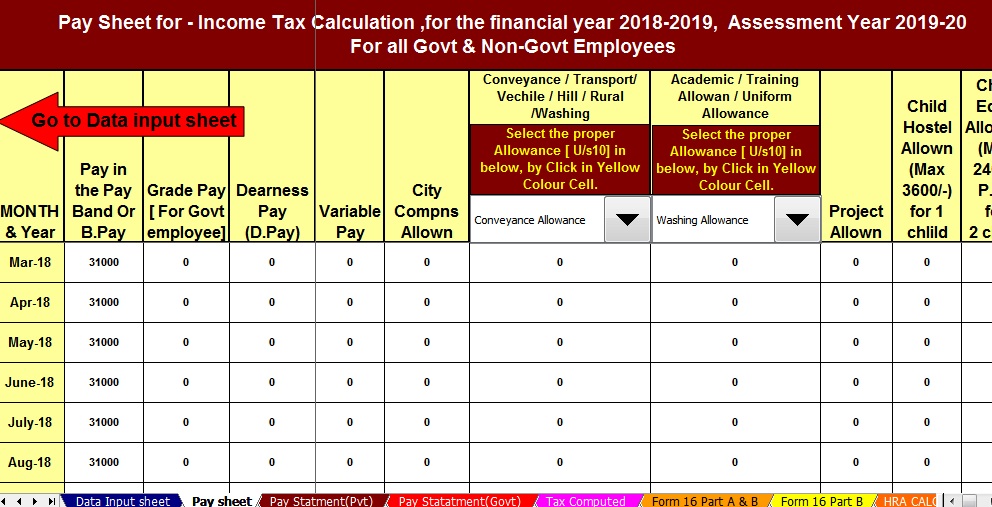Select the Washing Allowance combo box field

pyautogui.click(x=713, y=219)
